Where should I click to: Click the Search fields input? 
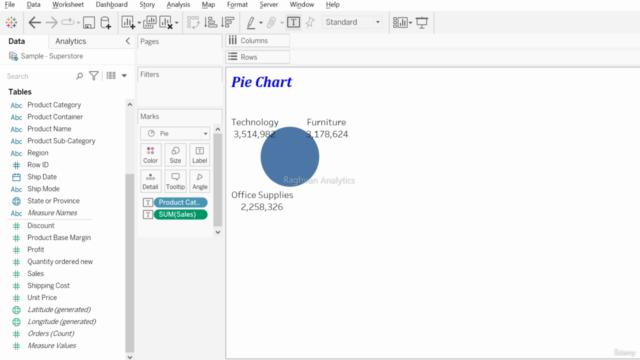pyautogui.click(x=39, y=76)
